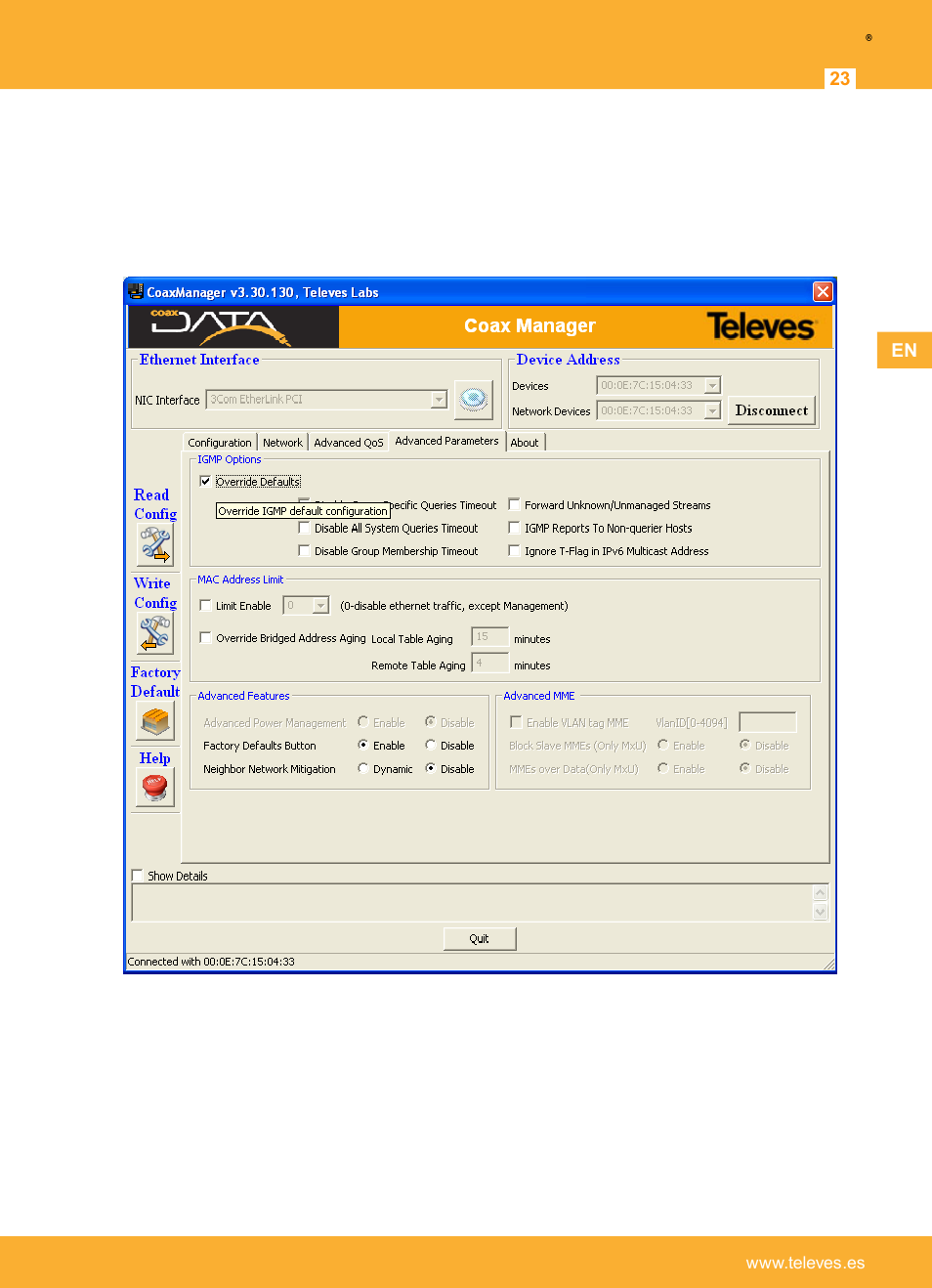Click the blue refresh icon beside NIC Interface

[474, 399]
